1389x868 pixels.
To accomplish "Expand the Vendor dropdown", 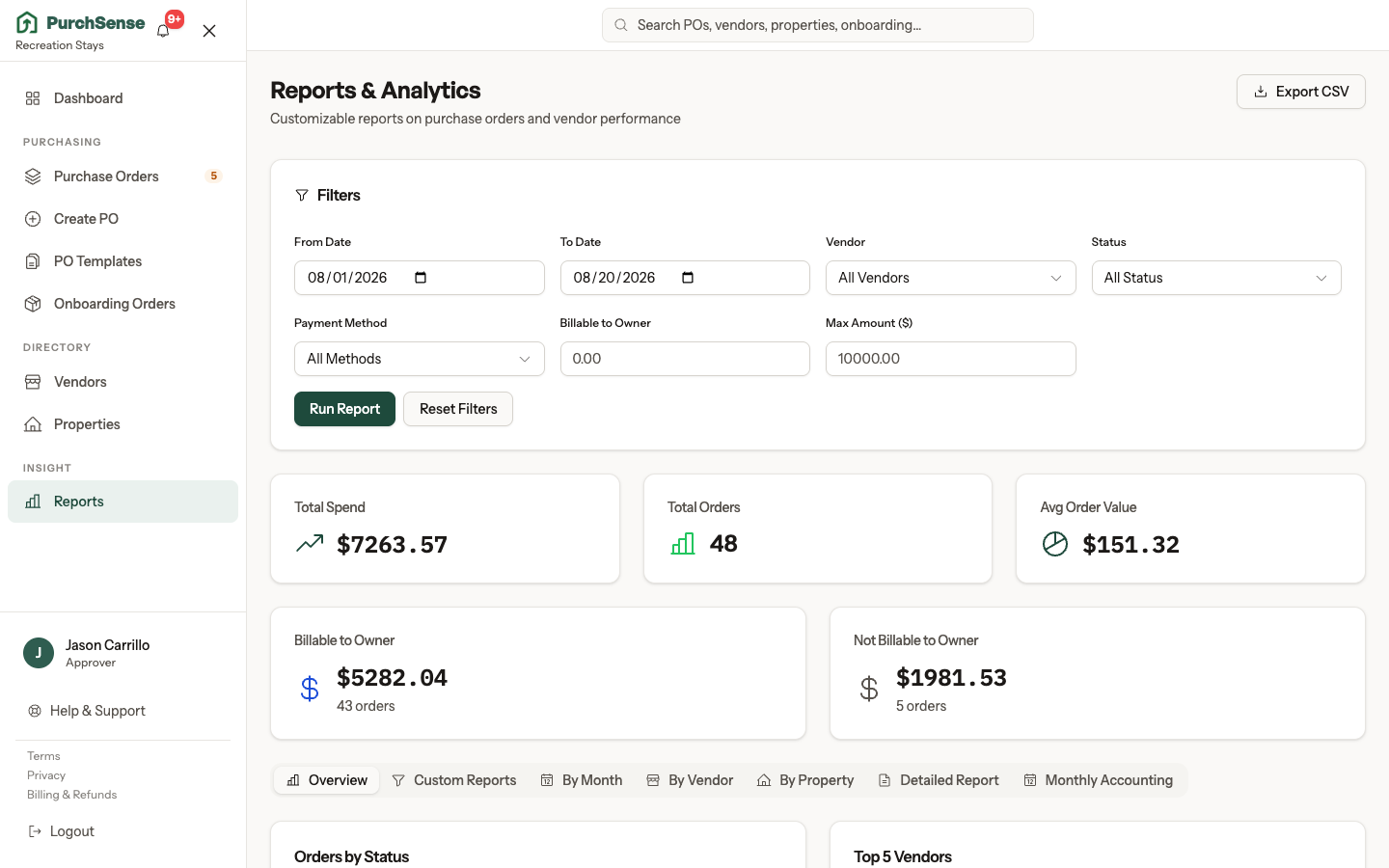I will click(x=951, y=278).
